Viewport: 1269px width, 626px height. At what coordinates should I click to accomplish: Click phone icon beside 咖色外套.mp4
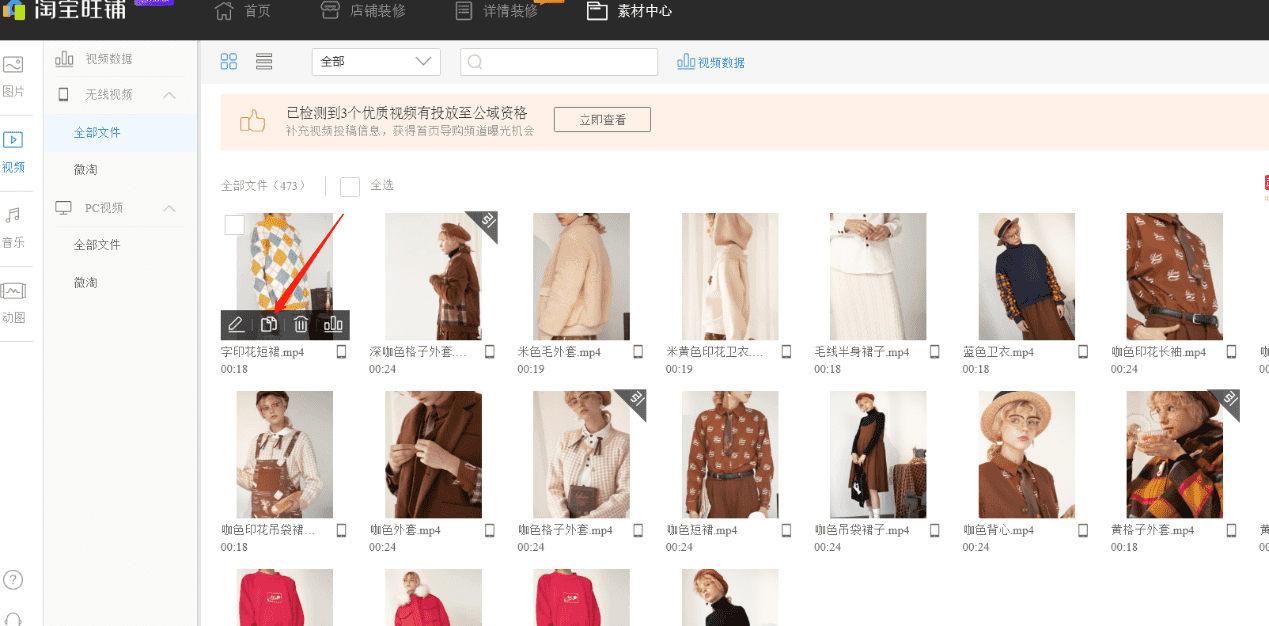pos(490,530)
